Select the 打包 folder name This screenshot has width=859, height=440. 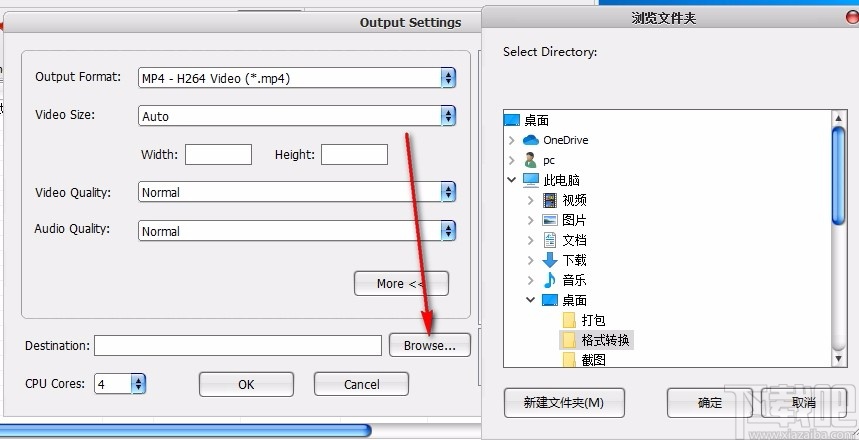[x=593, y=320]
